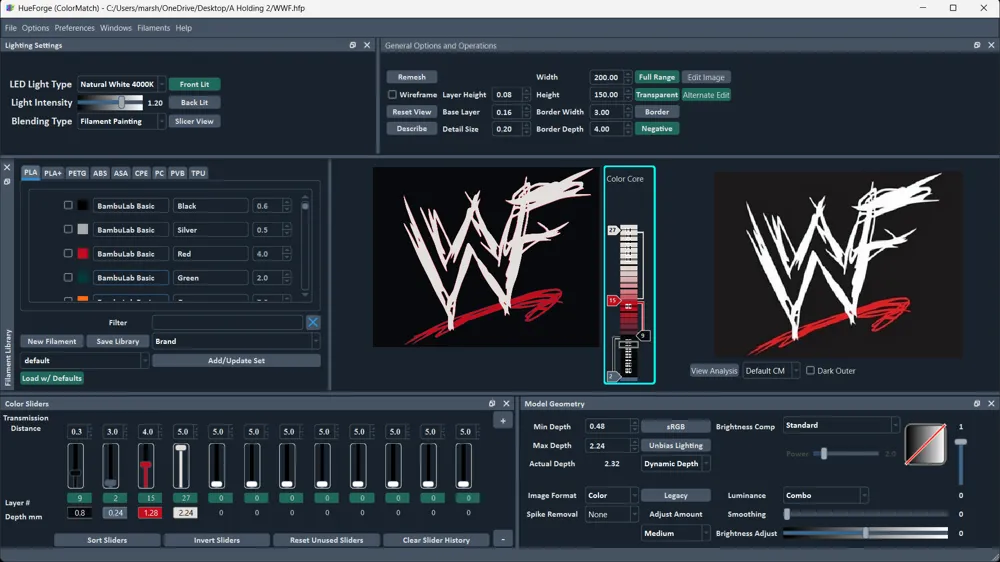Close the Lighting Settings panel
Screen dimensions: 1000x562
coord(367,45)
